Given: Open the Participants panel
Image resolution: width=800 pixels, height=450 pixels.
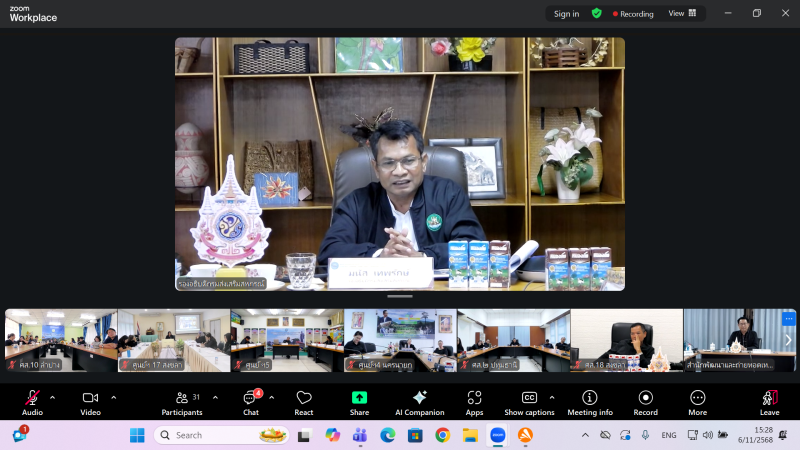Looking at the screenshot, I should pos(181,401).
